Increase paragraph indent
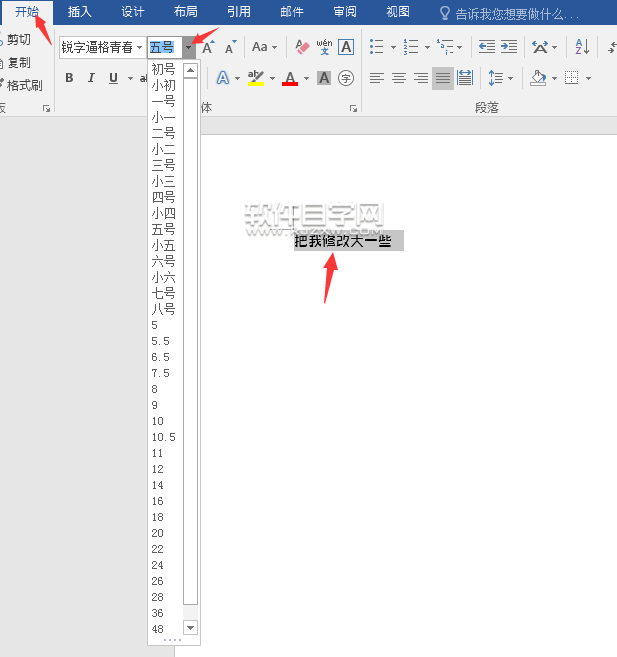 click(509, 47)
